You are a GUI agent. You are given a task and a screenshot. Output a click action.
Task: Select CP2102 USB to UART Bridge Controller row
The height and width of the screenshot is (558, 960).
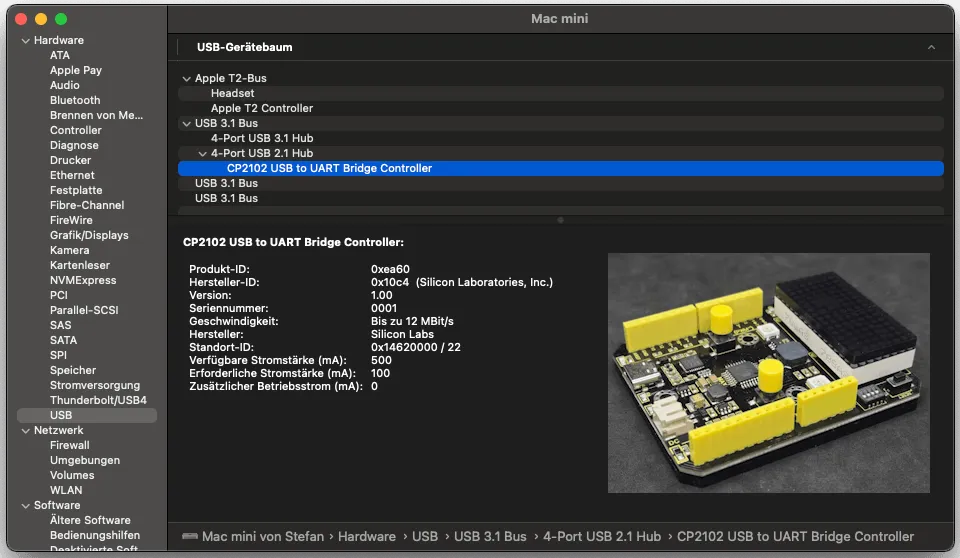[x=561, y=168]
